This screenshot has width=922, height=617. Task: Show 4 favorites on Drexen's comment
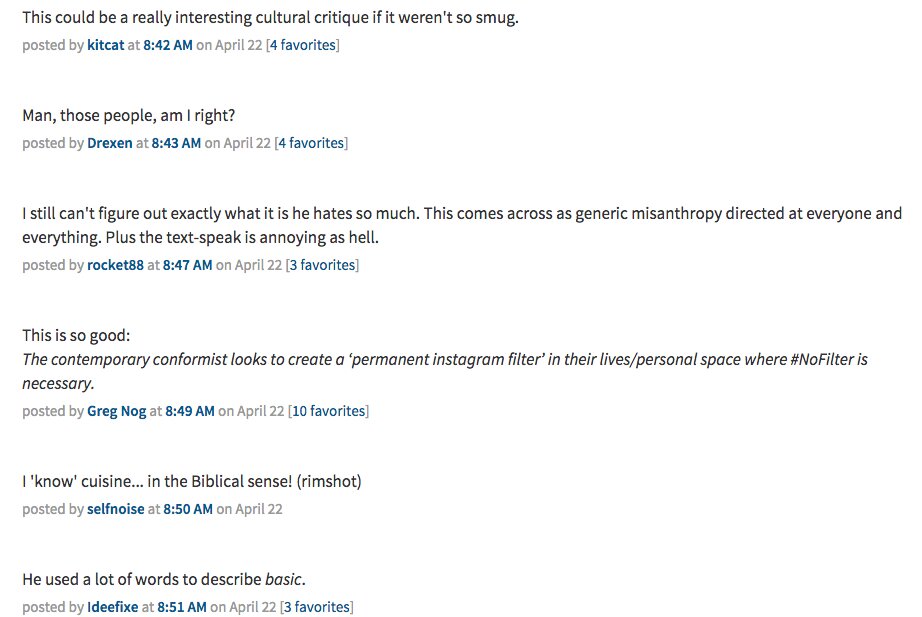pyautogui.click(x=311, y=143)
